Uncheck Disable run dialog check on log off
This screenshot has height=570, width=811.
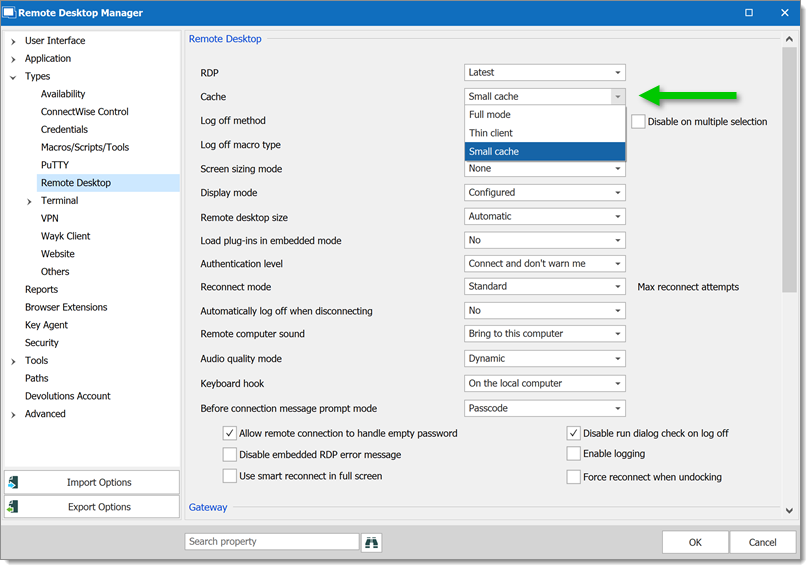tap(573, 433)
